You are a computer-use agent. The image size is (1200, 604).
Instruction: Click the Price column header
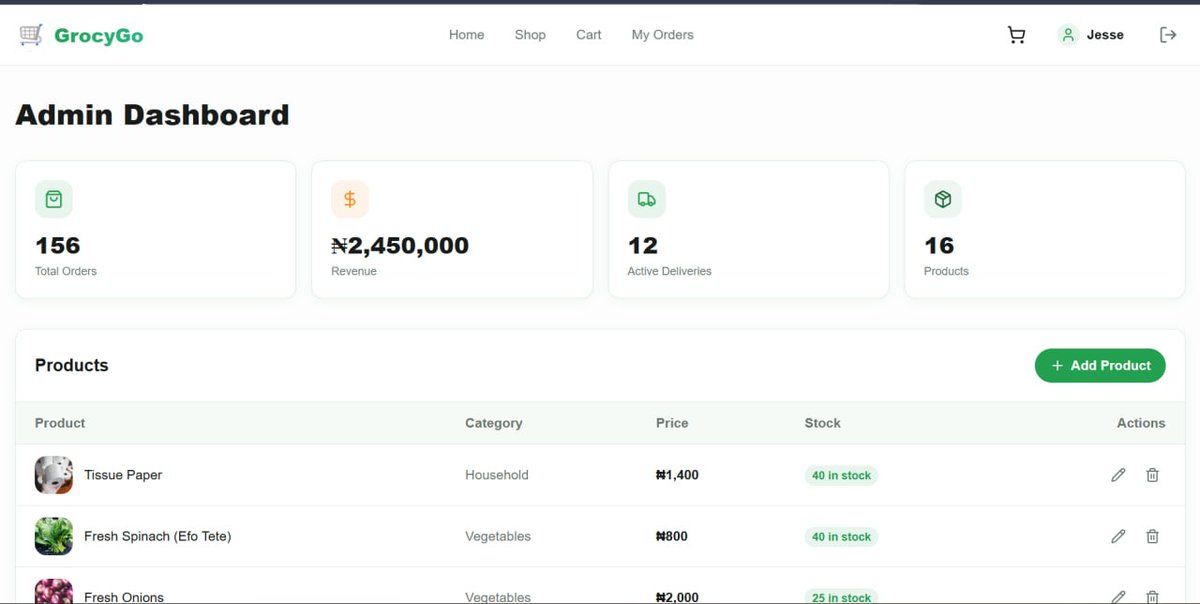click(x=672, y=423)
